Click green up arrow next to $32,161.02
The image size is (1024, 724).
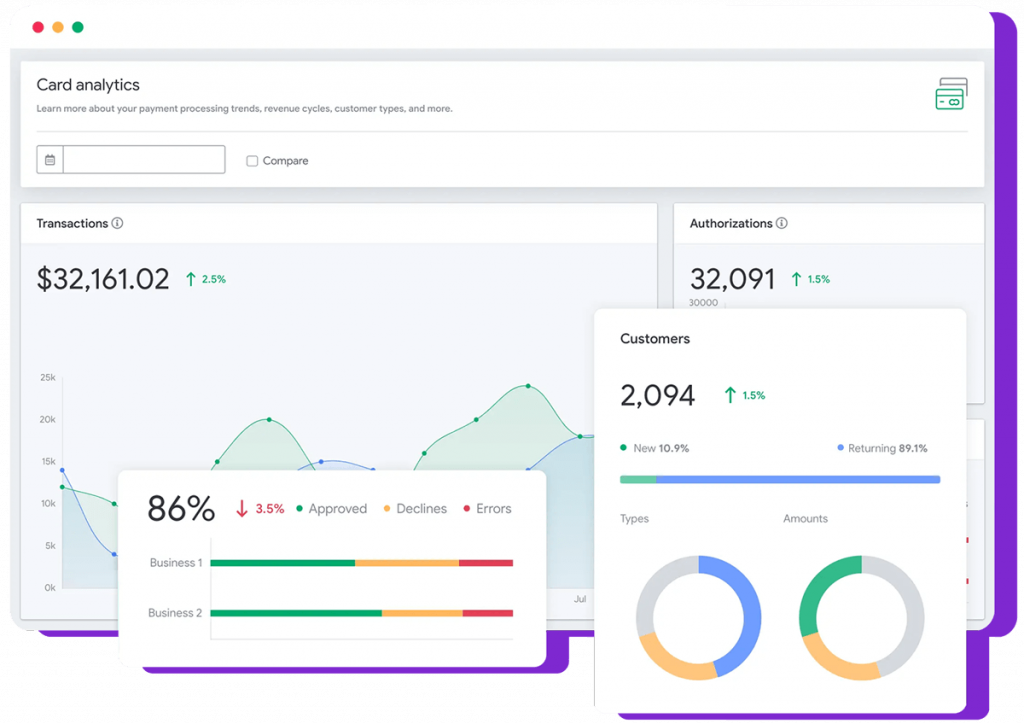(x=191, y=279)
